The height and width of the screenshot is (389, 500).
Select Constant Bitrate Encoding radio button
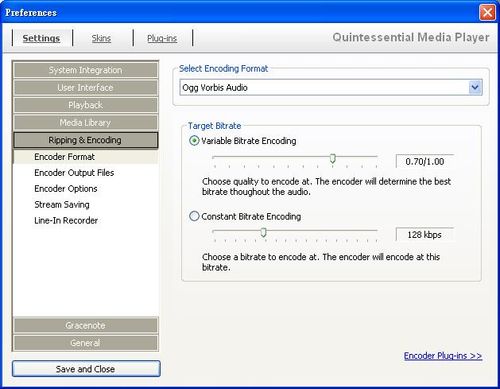coord(194,216)
